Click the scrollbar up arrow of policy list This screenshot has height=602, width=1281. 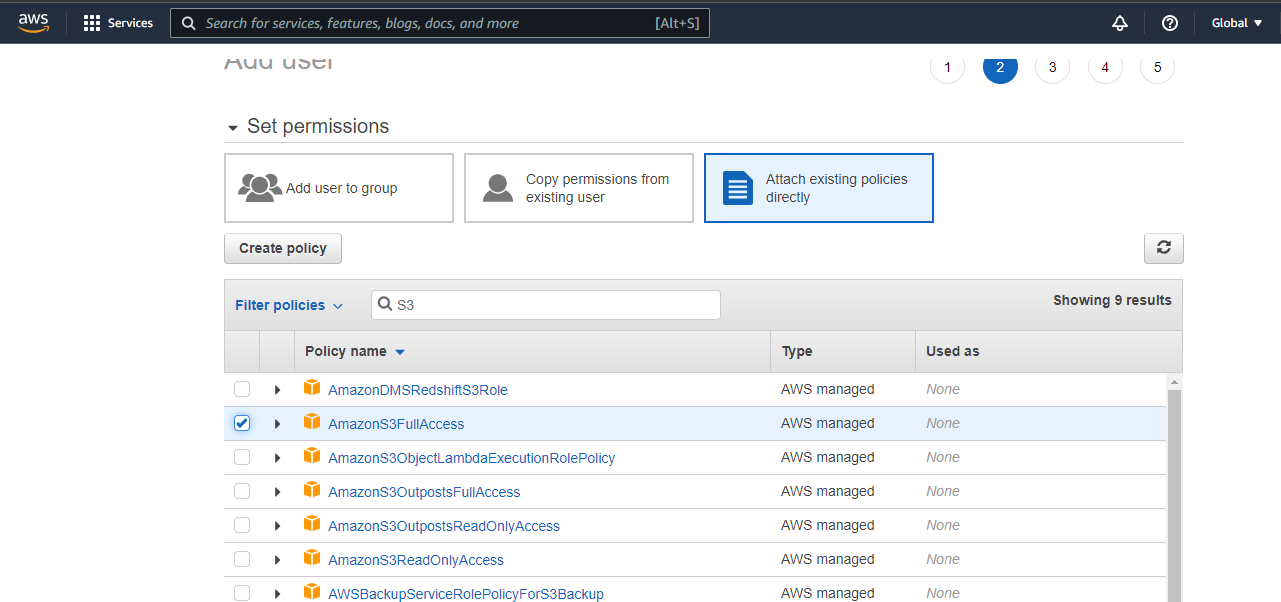click(x=1174, y=382)
